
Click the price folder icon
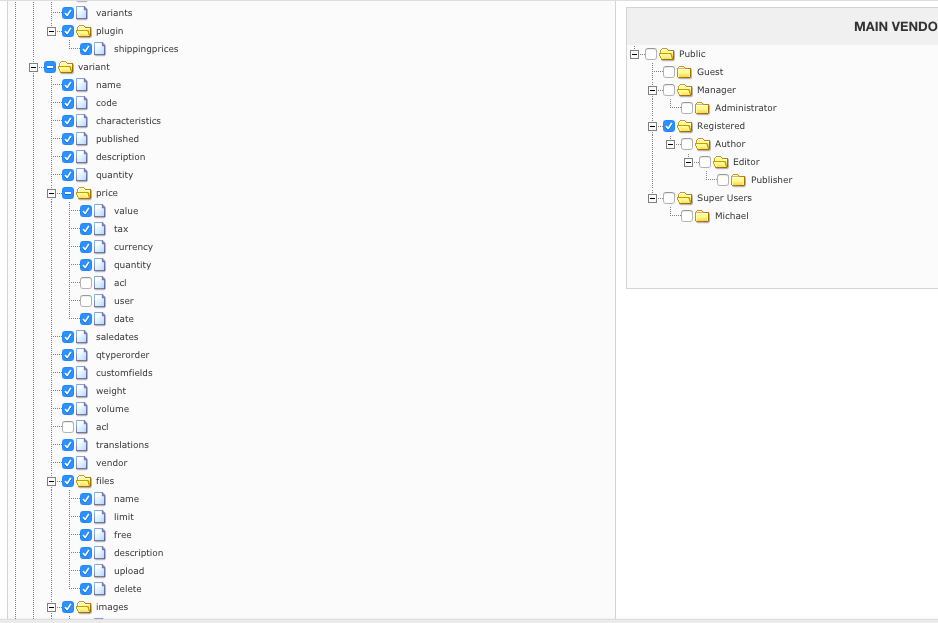(x=84, y=193)
